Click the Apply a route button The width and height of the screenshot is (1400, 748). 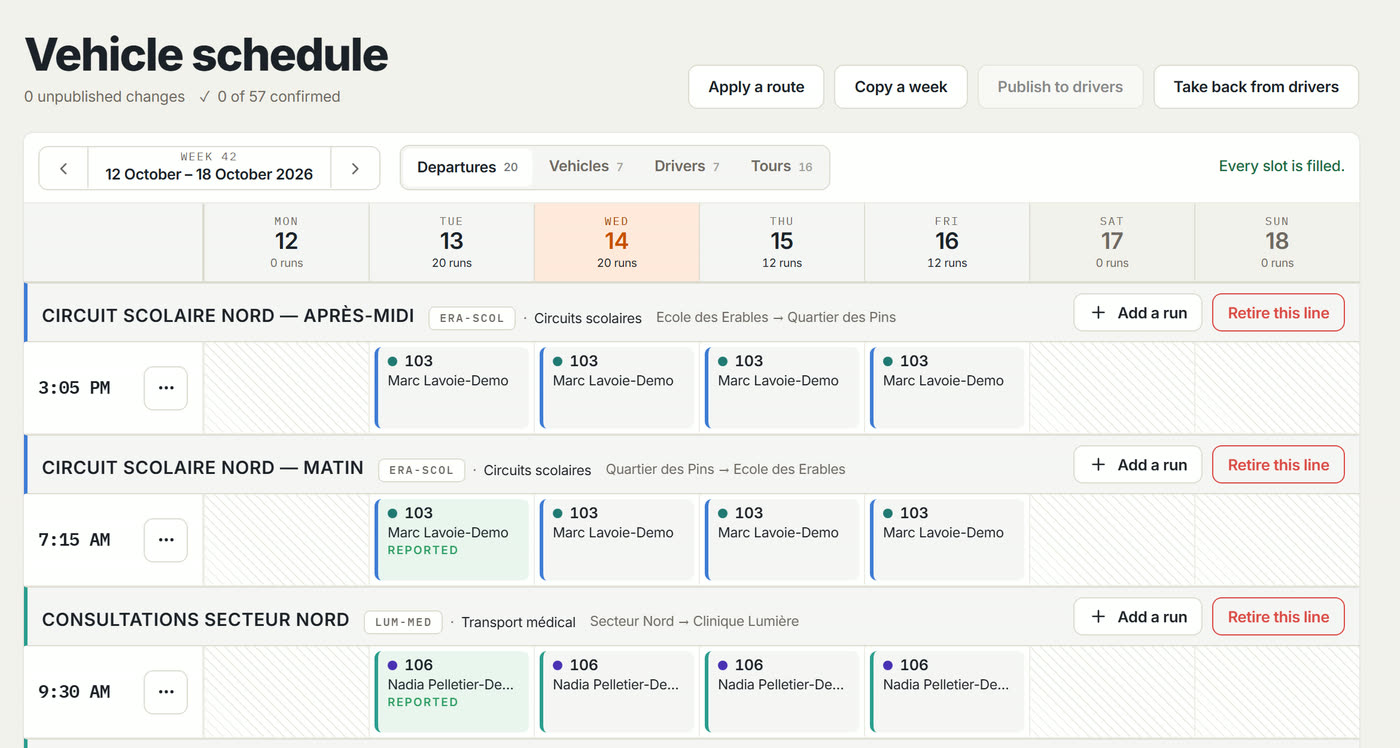click(x=756, y=87)
